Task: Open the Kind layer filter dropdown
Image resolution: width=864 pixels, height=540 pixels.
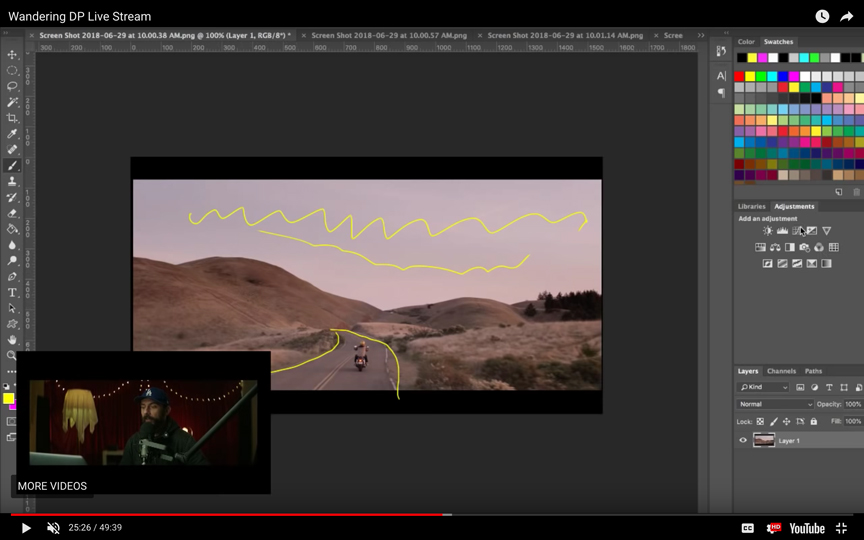Action: [764, 387]
